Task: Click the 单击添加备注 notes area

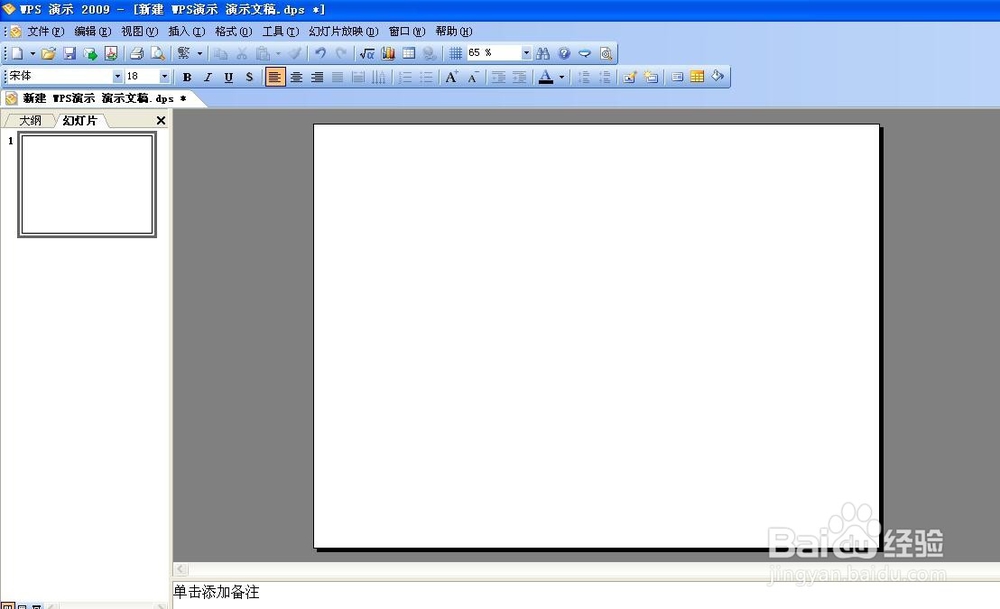Action: pyautogui.click(x=216, y=592)
